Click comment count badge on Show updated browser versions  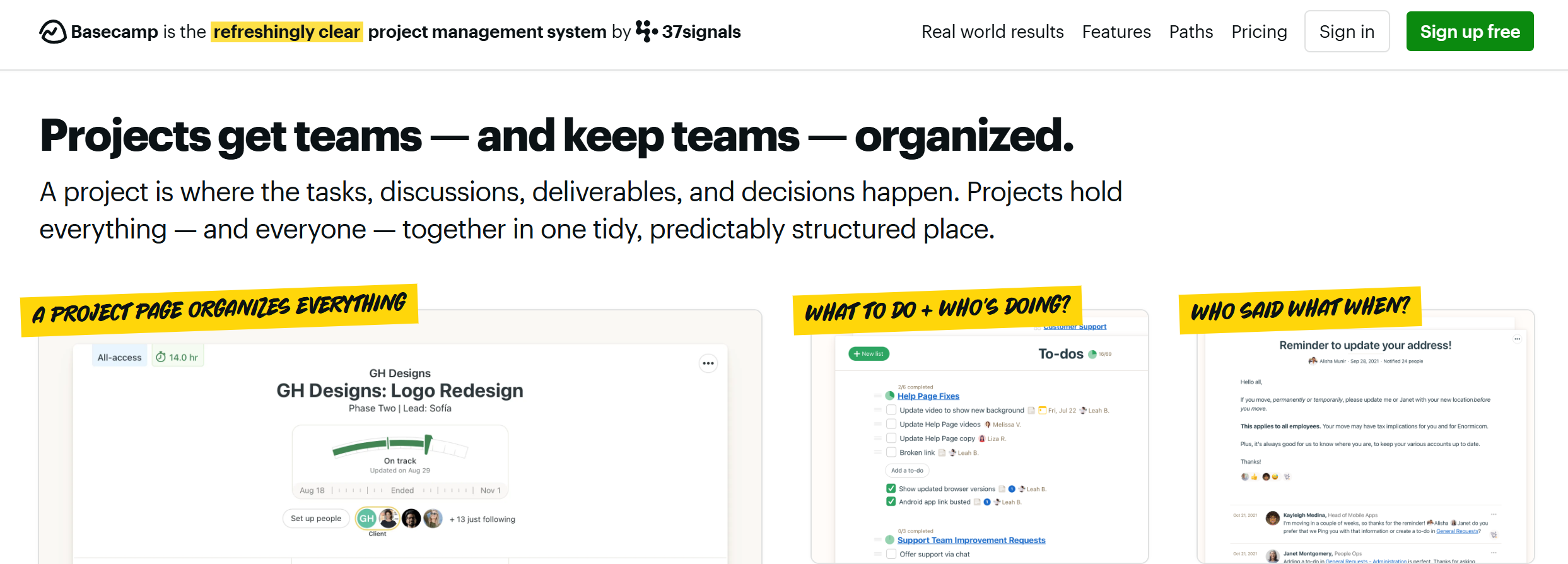[x=1012, y=489]
